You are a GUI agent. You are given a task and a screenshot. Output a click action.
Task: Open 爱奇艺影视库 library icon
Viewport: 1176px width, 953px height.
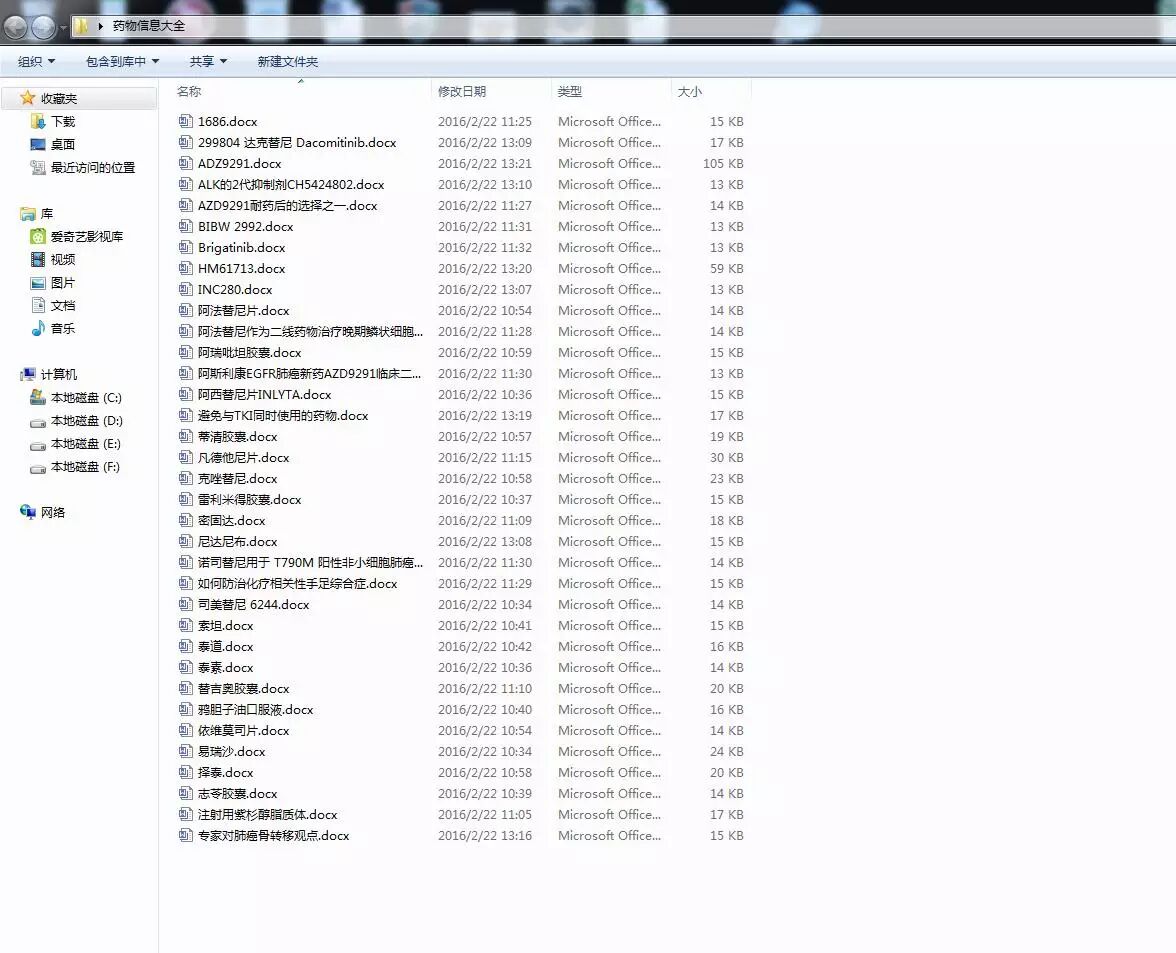[38, 236]
